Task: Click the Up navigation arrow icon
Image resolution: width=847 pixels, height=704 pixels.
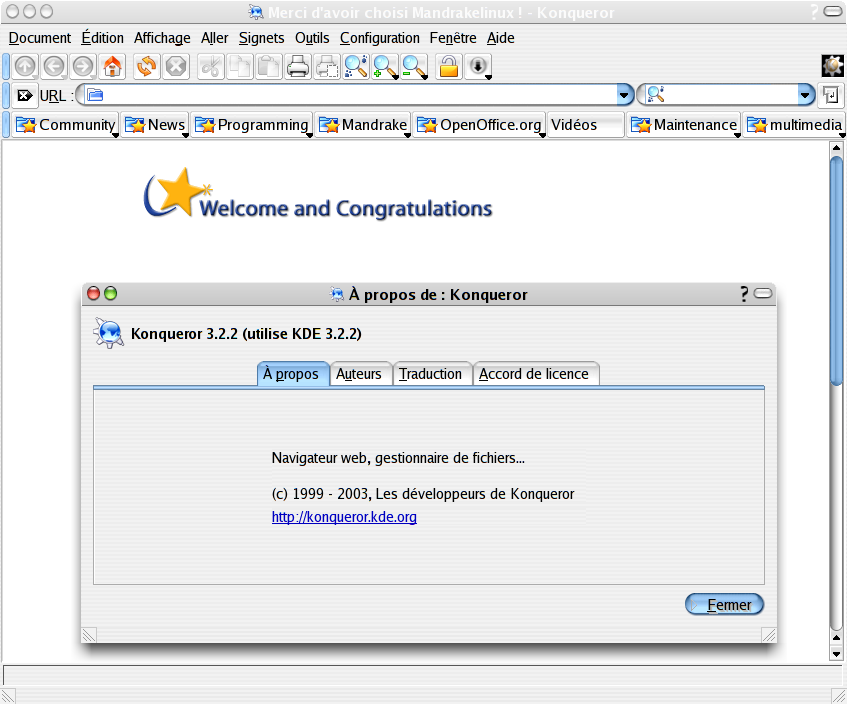Action: point(25,66)
